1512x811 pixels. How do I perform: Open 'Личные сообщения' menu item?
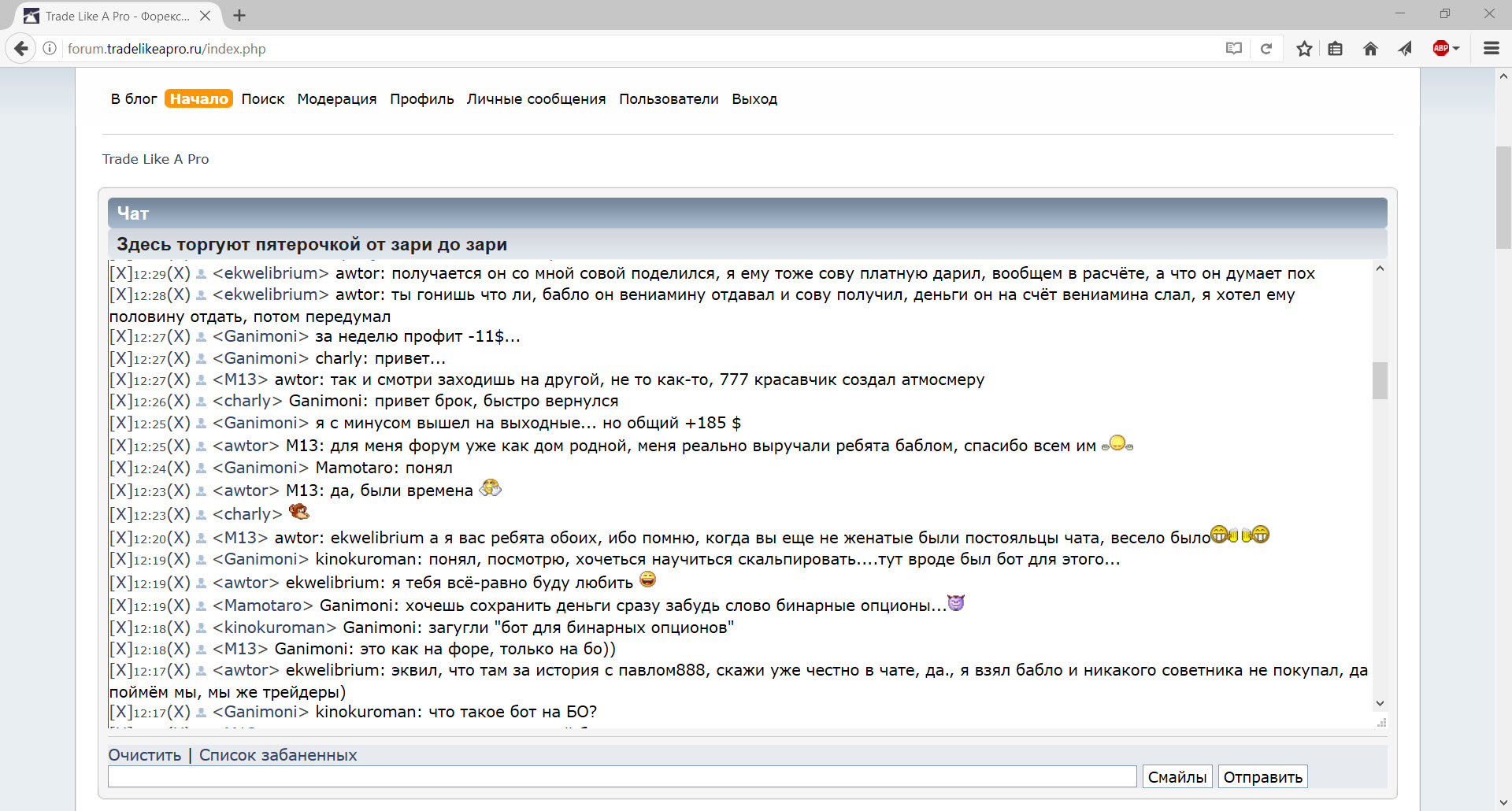click(536, 99)
